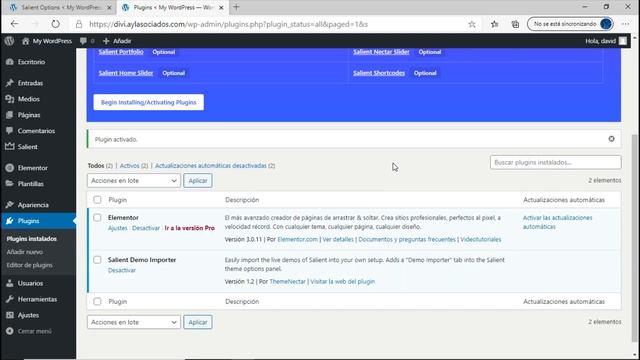
Task: Click the page vertical scrollbar
Action: [634, 238]
